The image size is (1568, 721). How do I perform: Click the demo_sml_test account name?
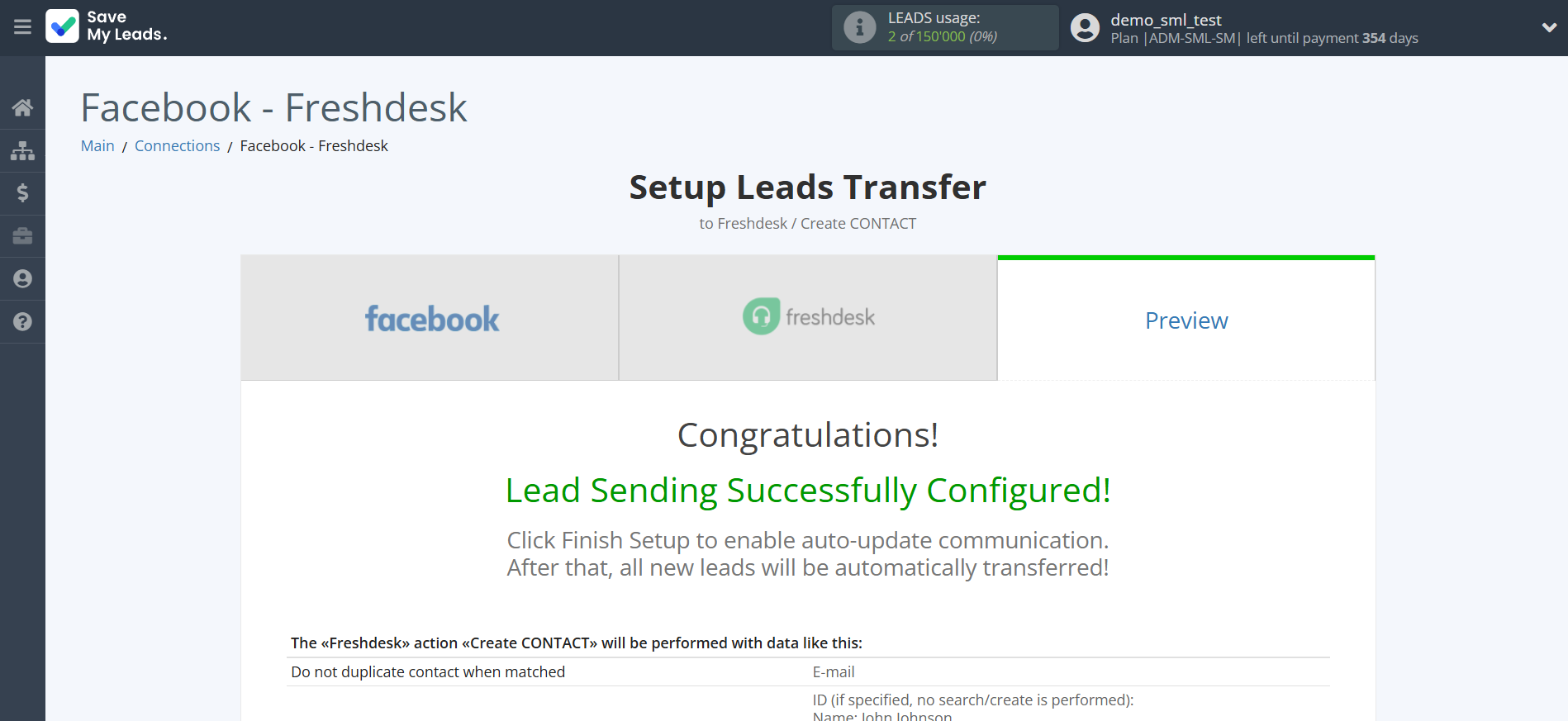1166,20
